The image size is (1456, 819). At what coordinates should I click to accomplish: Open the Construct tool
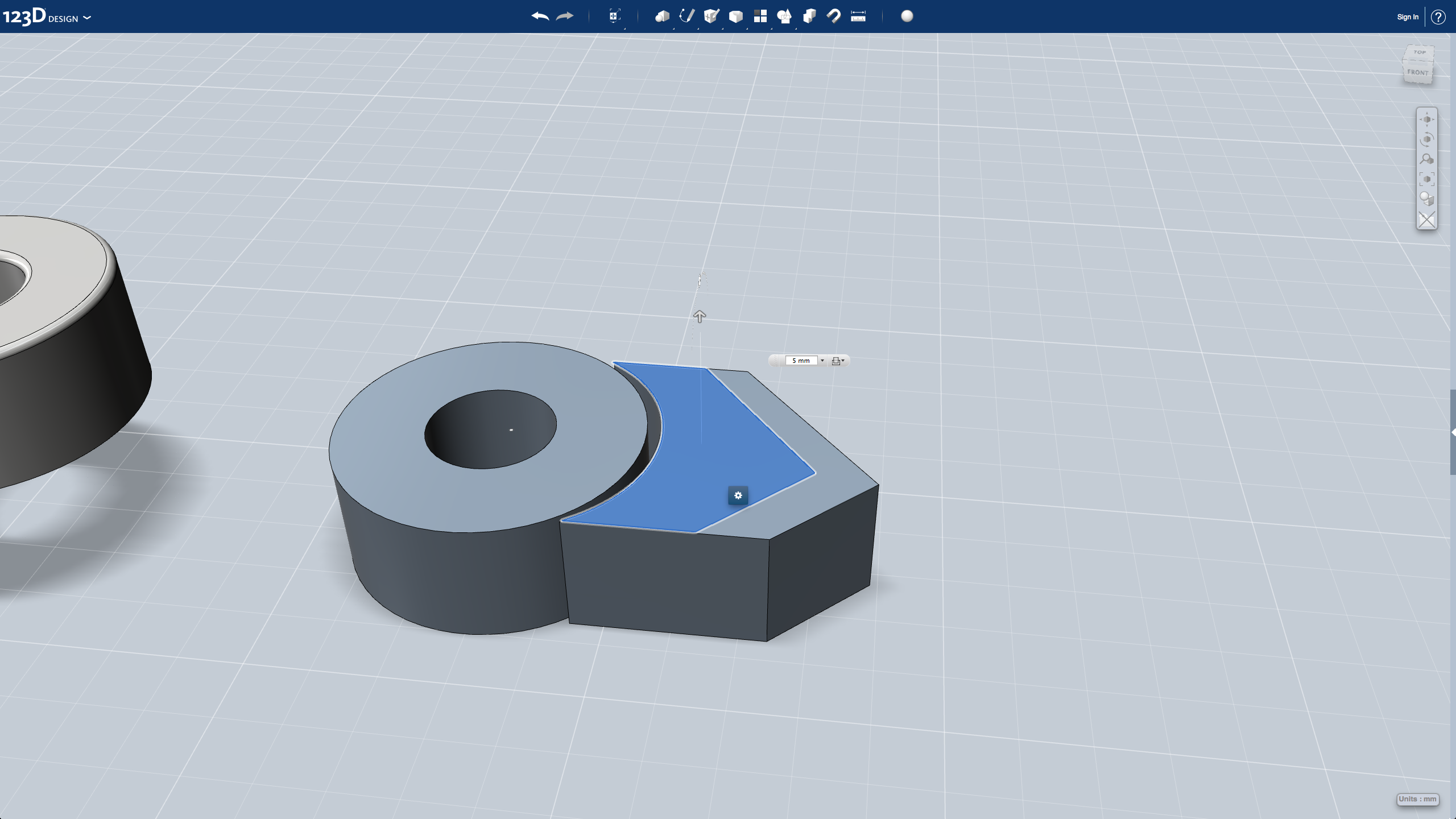pyautogui.click(x=711, y=16)
